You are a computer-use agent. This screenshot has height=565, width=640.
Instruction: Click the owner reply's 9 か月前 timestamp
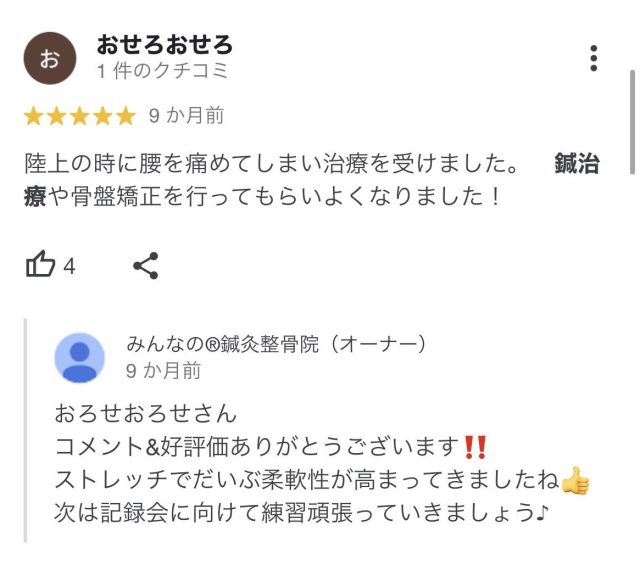click(x=164, y=371)
